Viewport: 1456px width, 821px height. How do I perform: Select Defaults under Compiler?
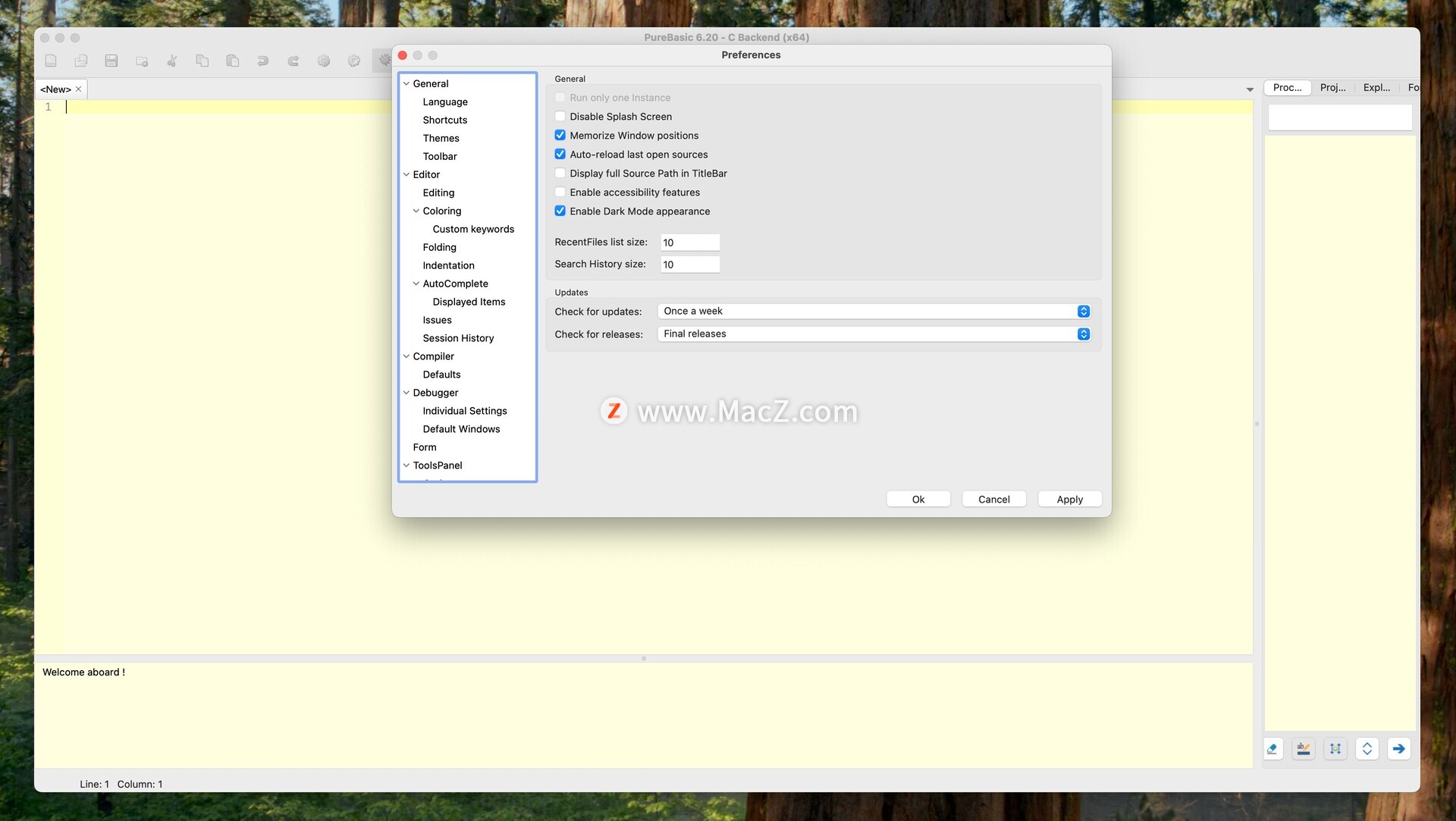pos(441,374)
